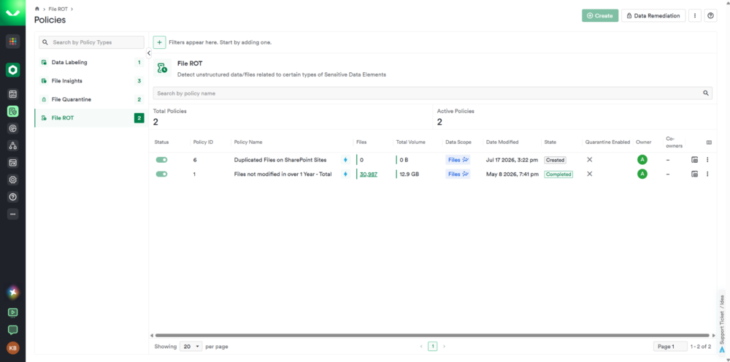730x362 pixels.
Task: Open the video tutorials play icon in sidebar
Action: click(x=13, y=312)
